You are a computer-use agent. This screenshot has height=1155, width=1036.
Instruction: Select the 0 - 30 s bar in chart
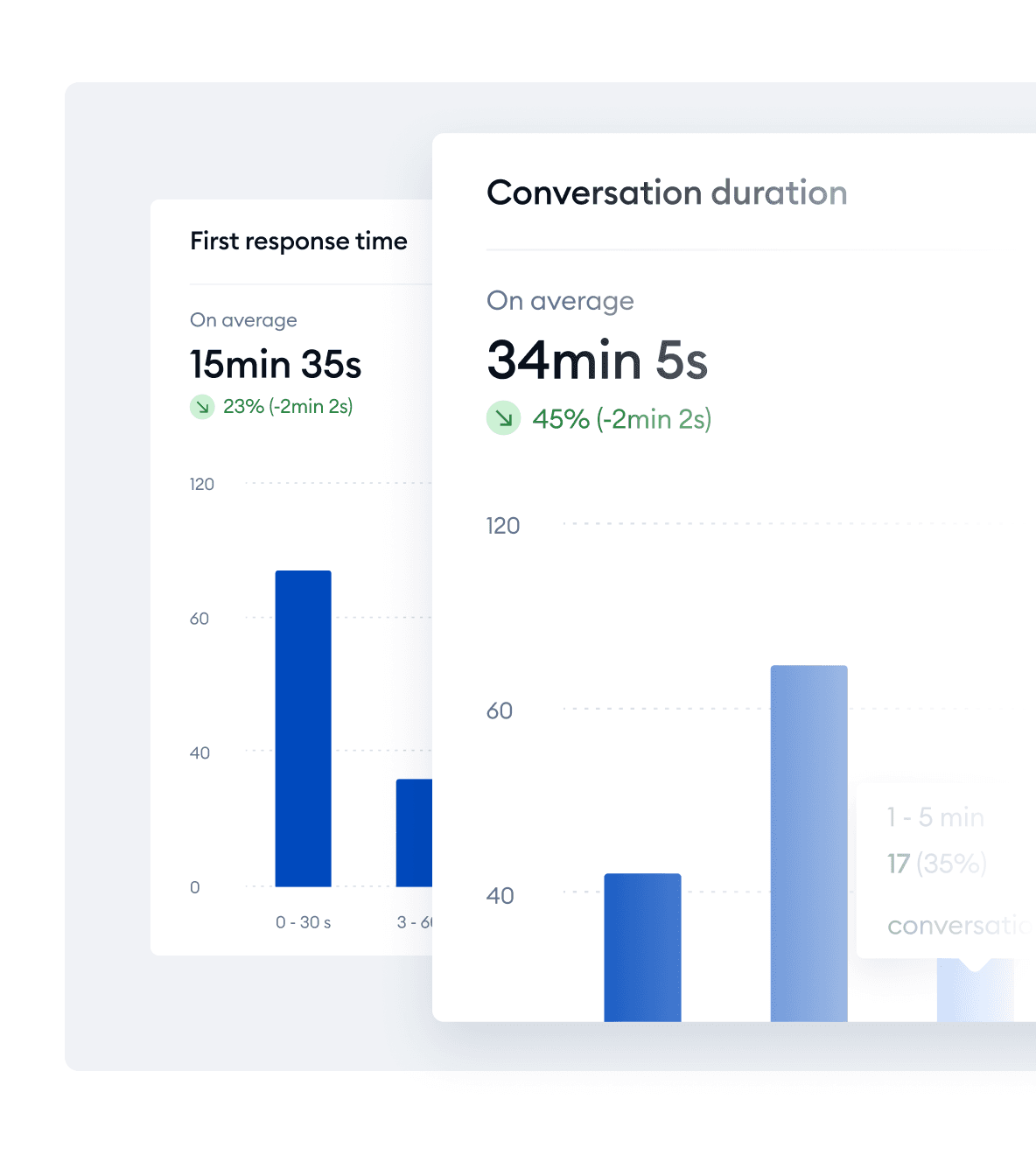303,729
